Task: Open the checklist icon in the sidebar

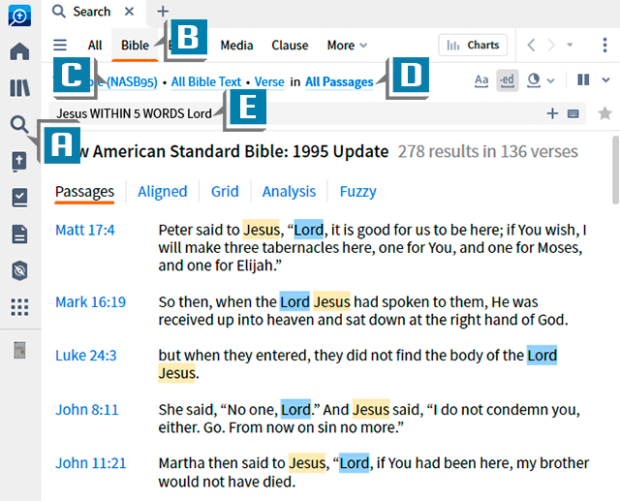Action: [x=19, y=197]
